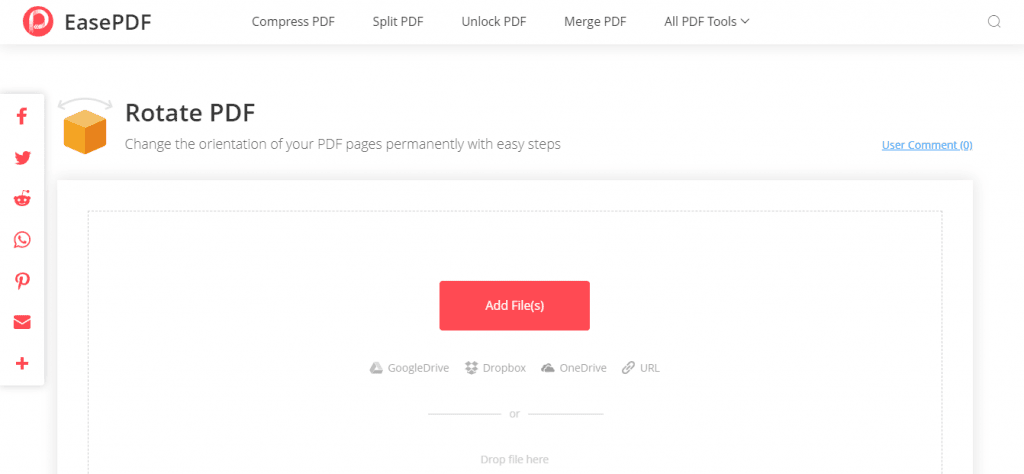Share page via Facebook icon
The height and width of the screenshot is (474, 1024).
(x=22, y=117)
